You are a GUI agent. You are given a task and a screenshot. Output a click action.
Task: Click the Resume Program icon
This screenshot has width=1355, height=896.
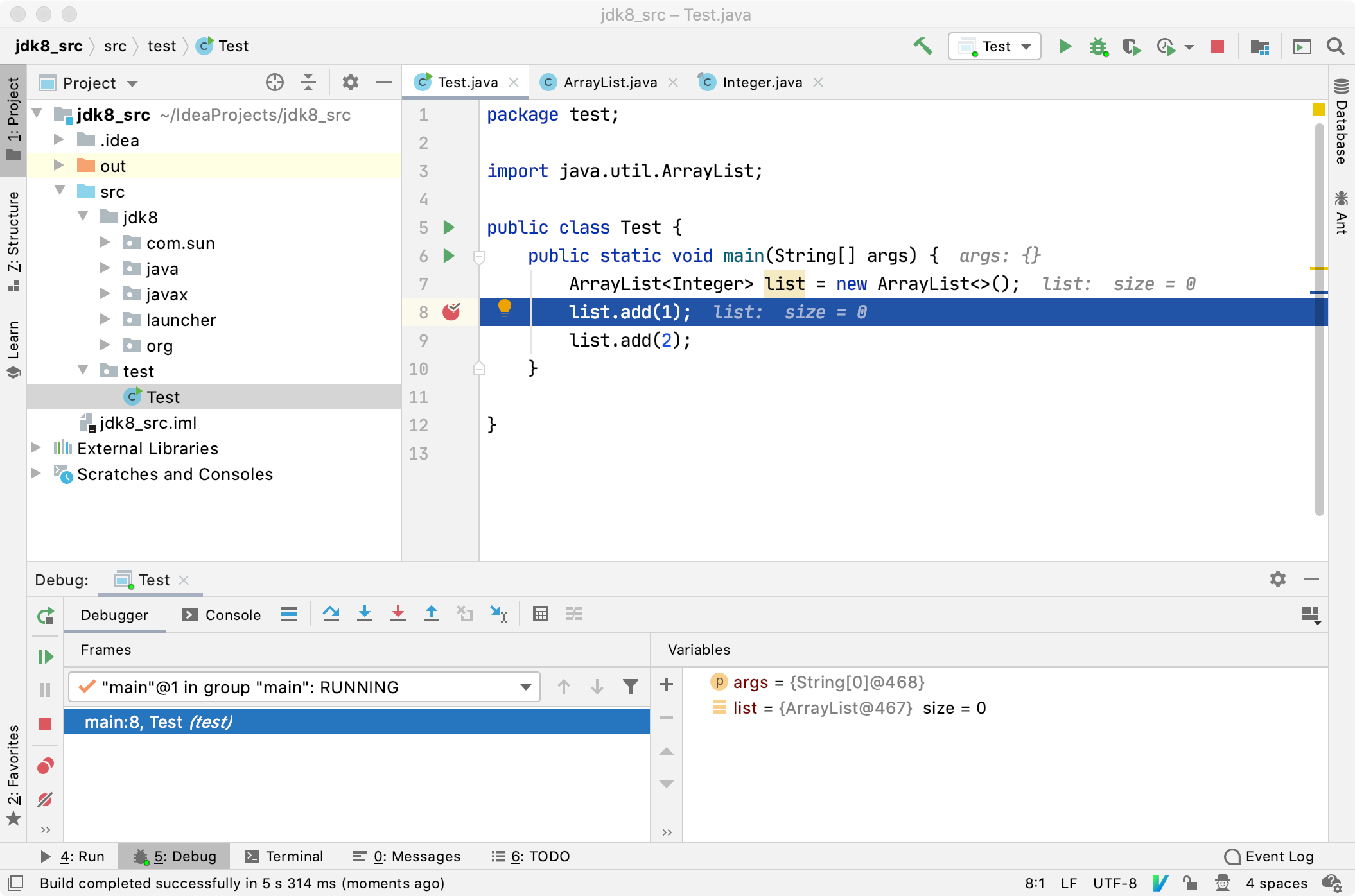[45, 656]
